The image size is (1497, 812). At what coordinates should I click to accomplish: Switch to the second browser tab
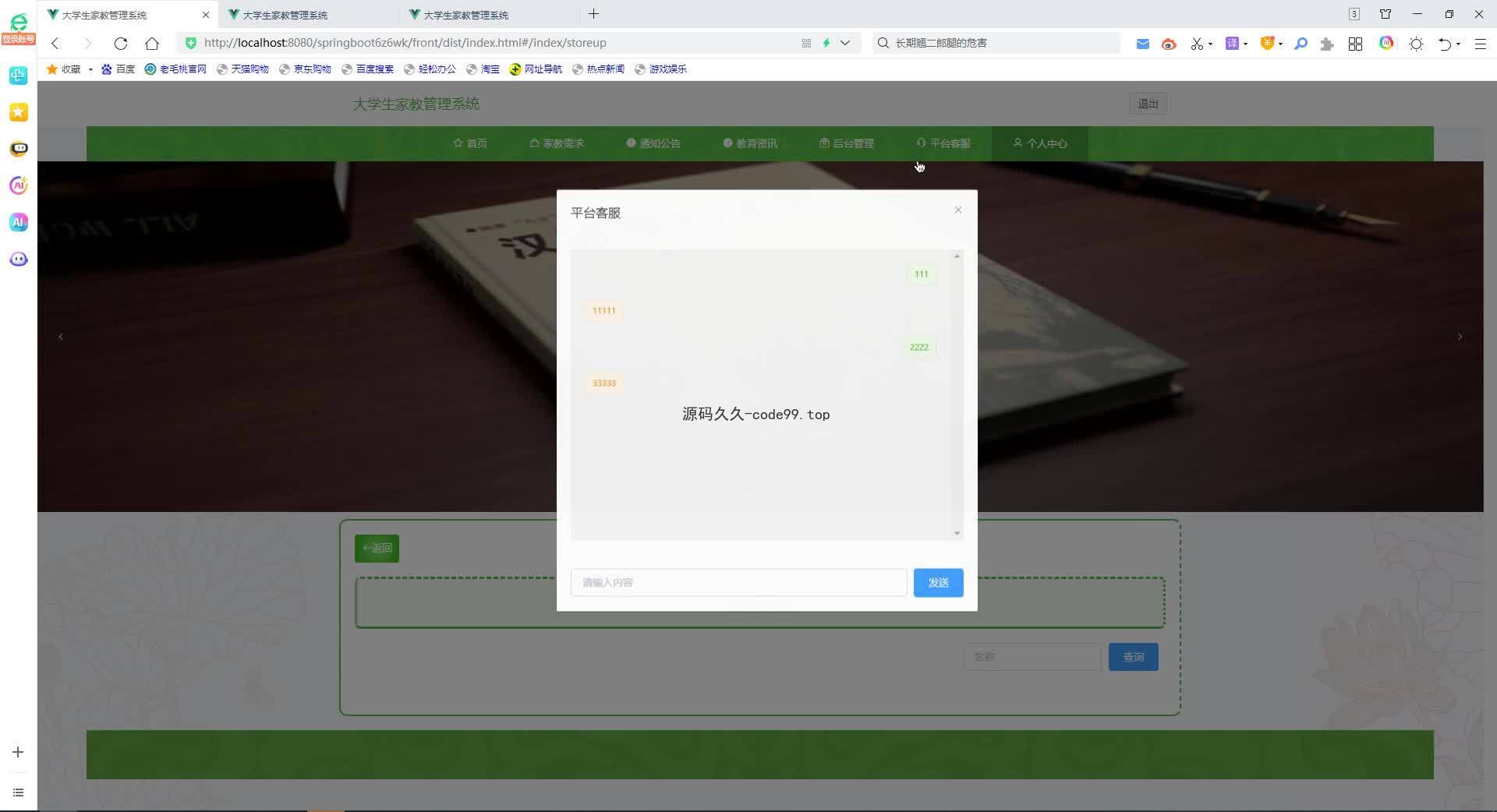click(308, 15)
